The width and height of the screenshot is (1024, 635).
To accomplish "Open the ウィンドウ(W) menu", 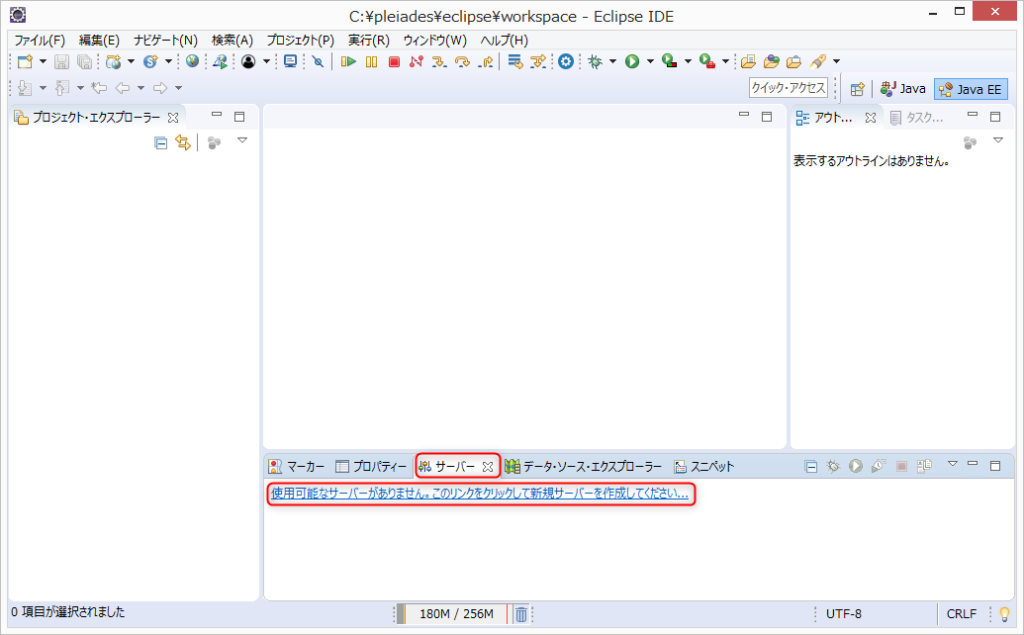I will click(435, 41).
